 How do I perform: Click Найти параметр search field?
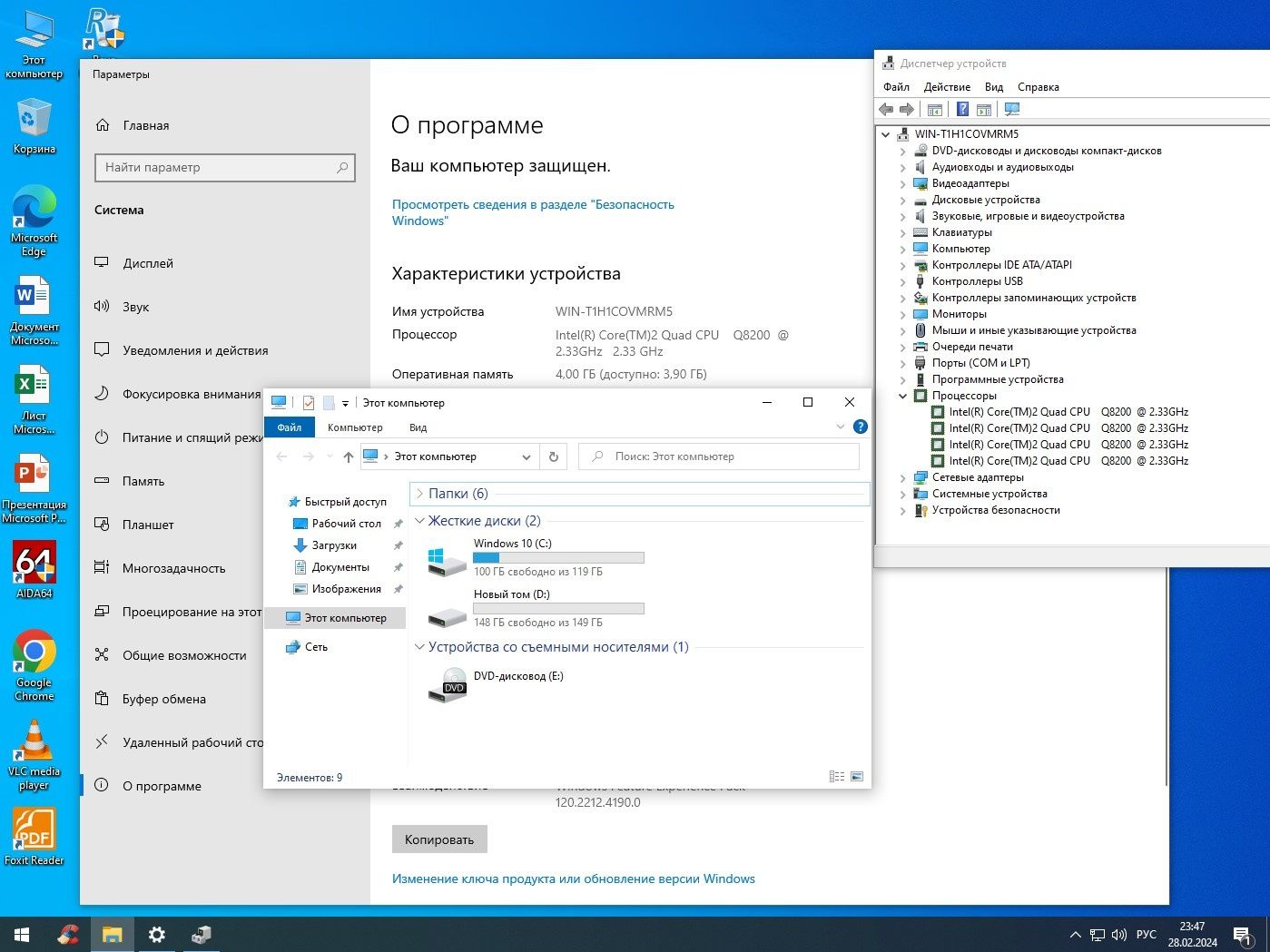pyautogui.click(x=224, y=167)
